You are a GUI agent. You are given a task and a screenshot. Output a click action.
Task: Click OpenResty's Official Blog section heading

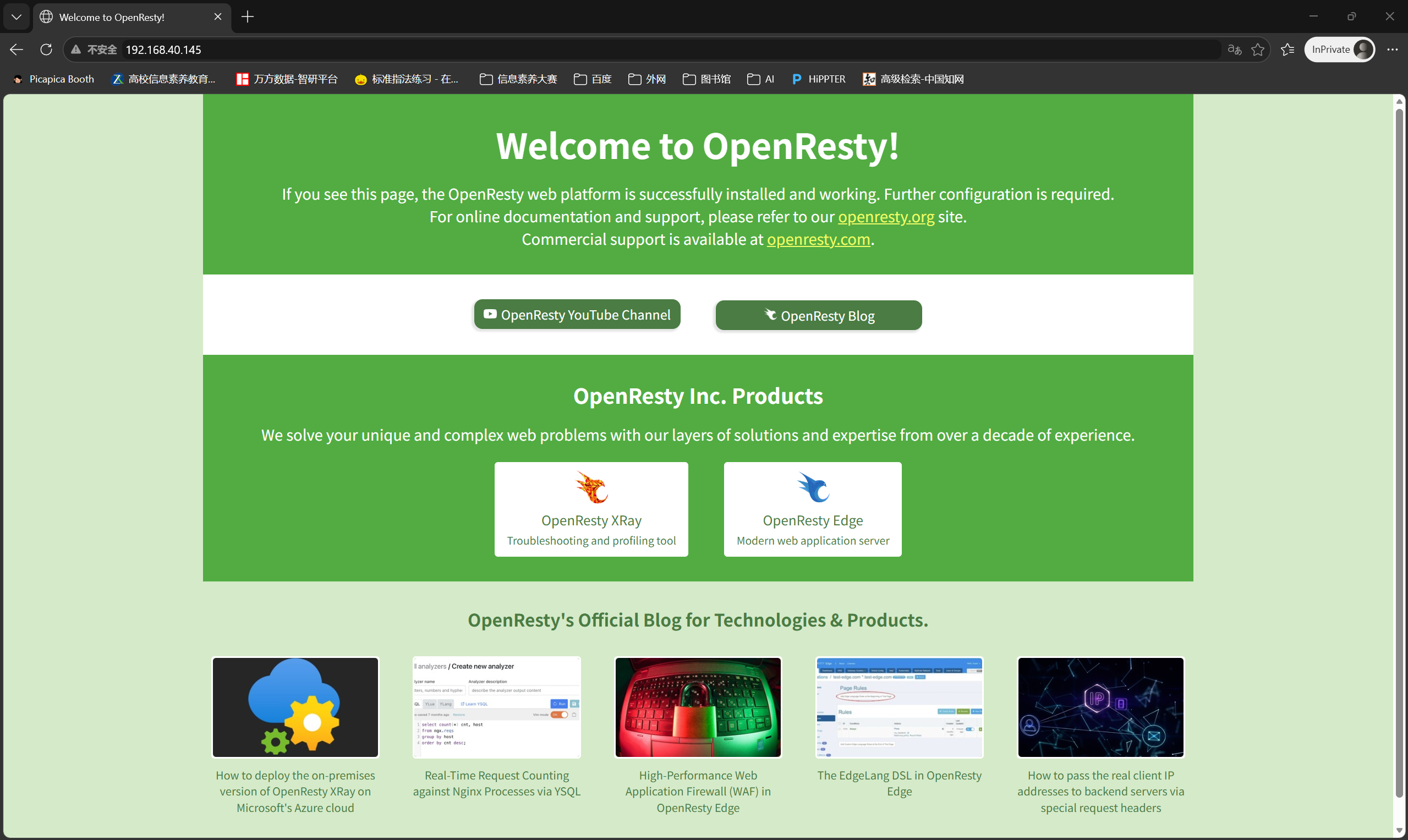point(698,621)
